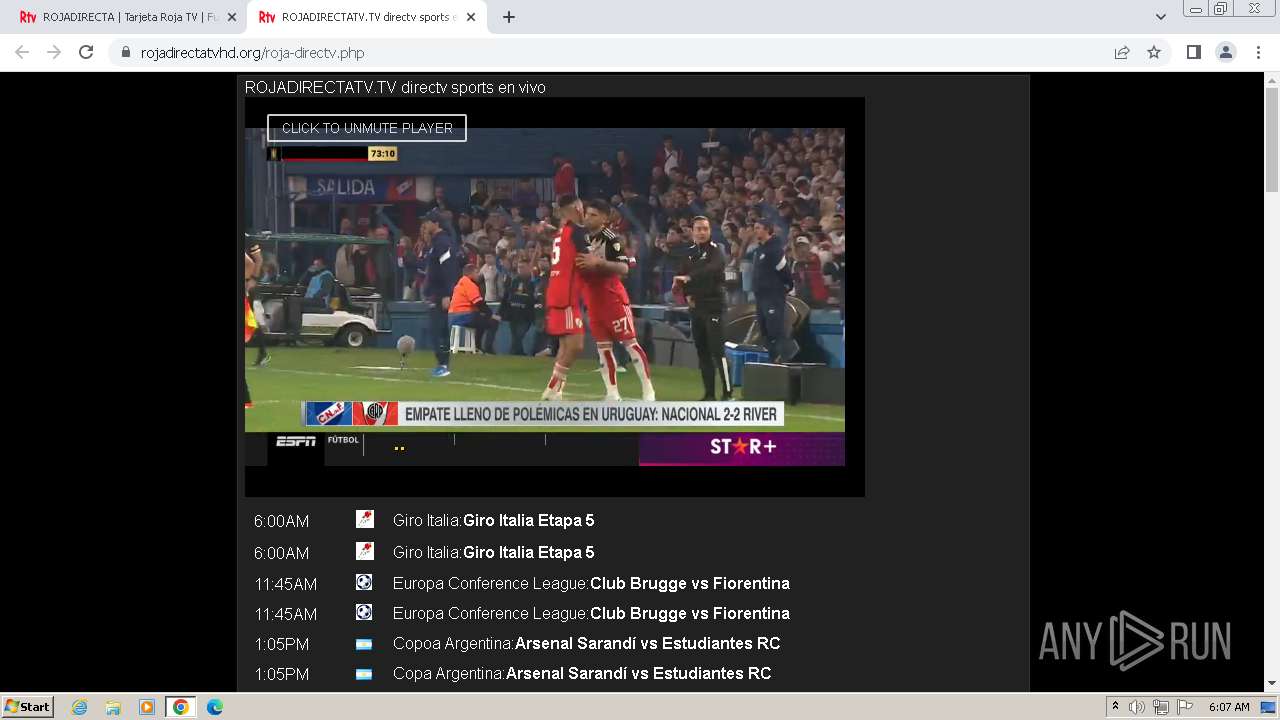
Task: Click Argentina flag icon beside Copa Argentina
Action: [x=364, y=674]
